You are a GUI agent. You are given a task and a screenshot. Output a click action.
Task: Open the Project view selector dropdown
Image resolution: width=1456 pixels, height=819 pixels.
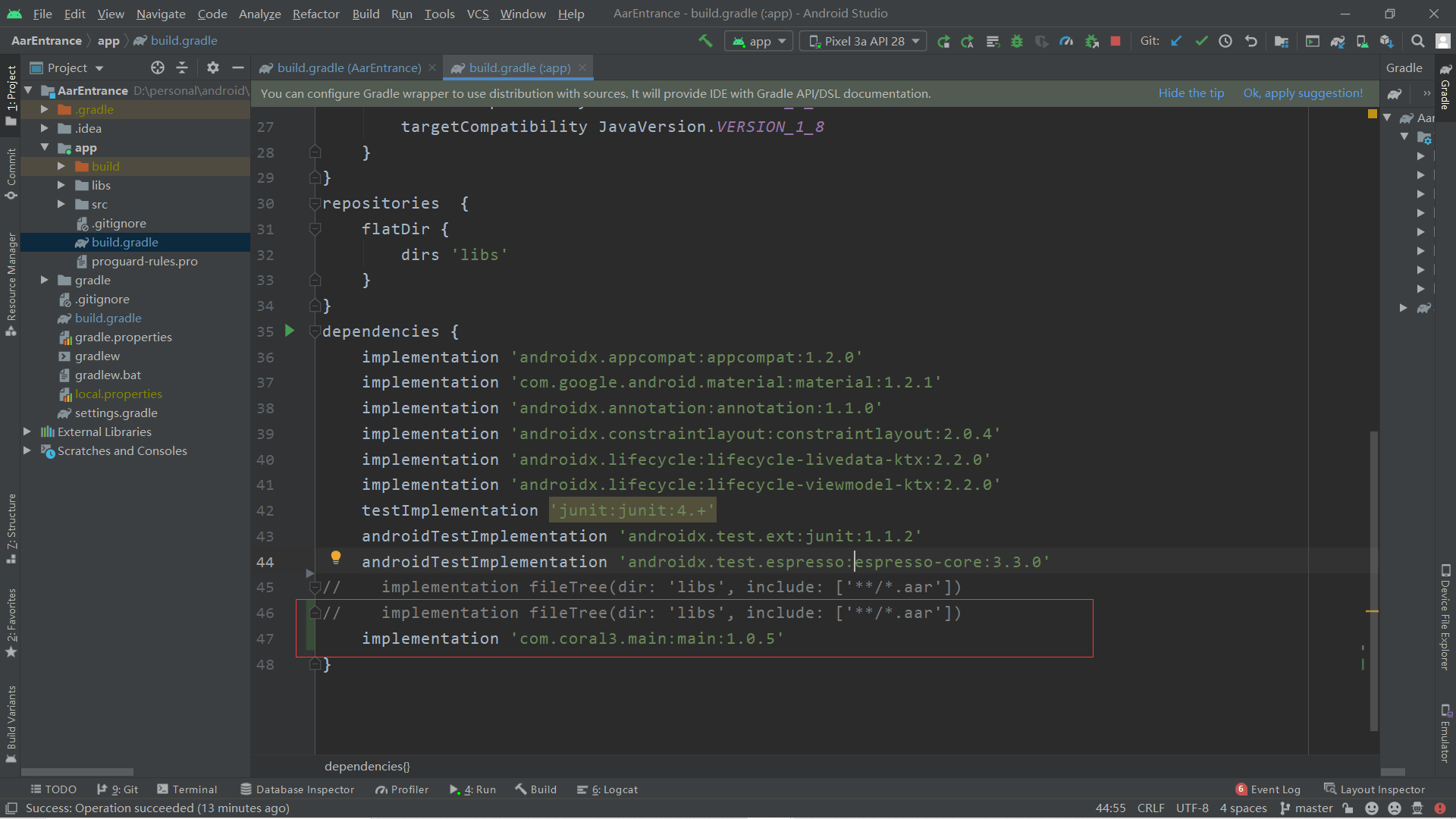click(x=67, y=68)
